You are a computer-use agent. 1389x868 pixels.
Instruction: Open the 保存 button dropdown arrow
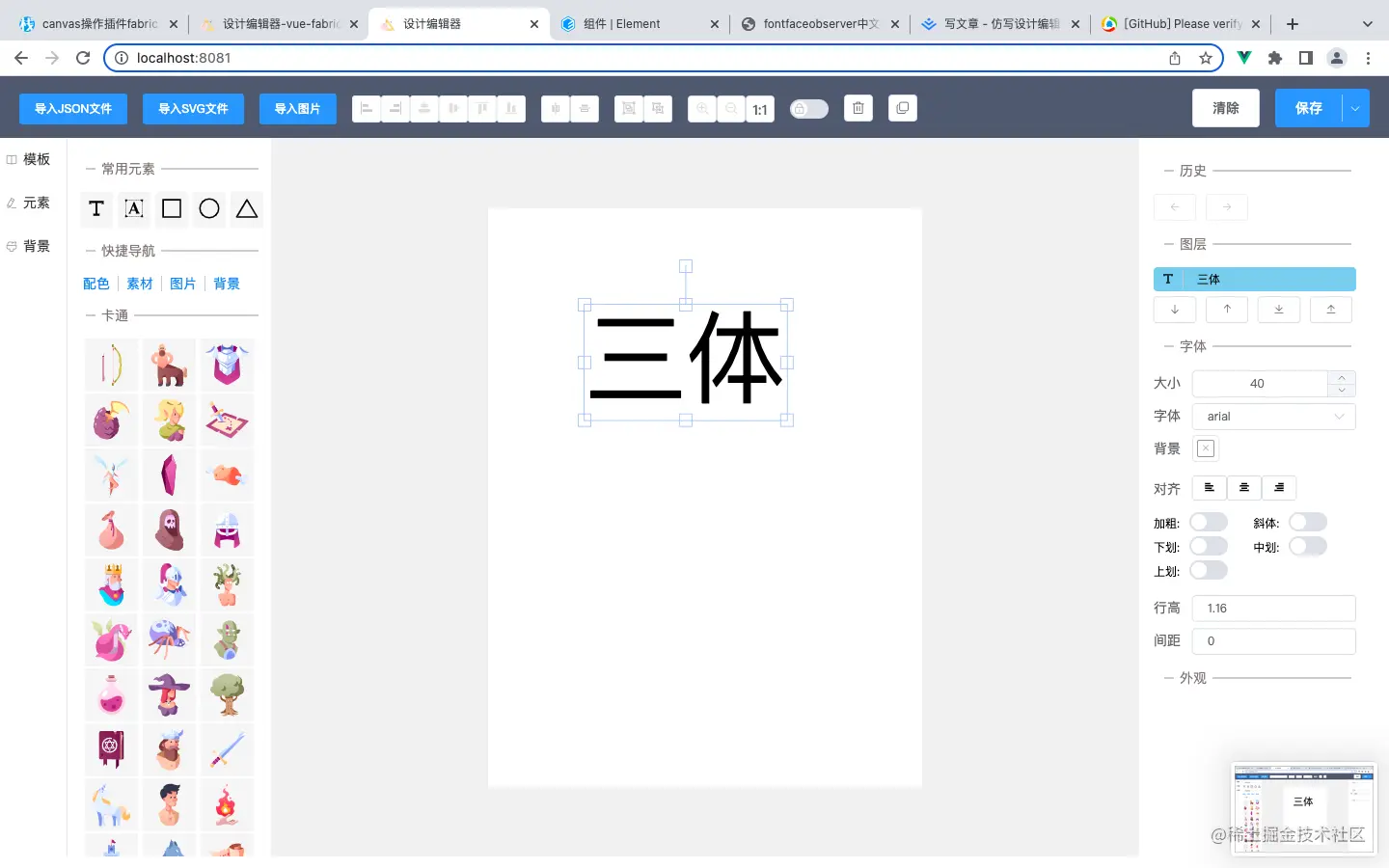tap(1357, 108)
